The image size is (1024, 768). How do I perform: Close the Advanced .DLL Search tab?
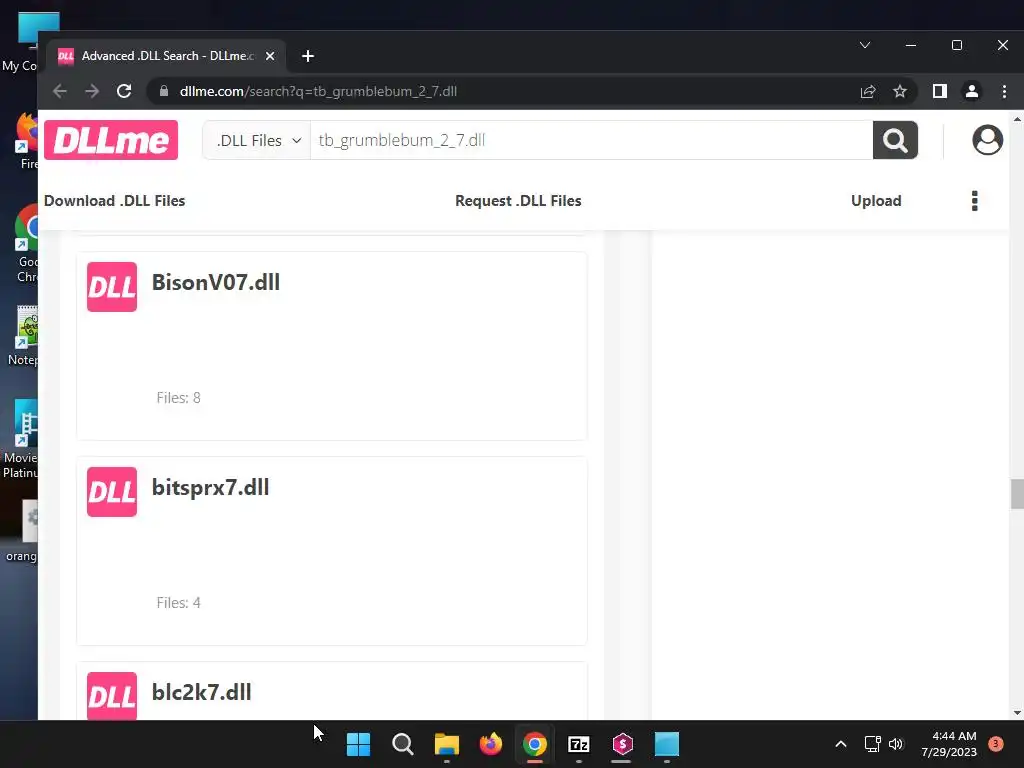coord(270,56)
